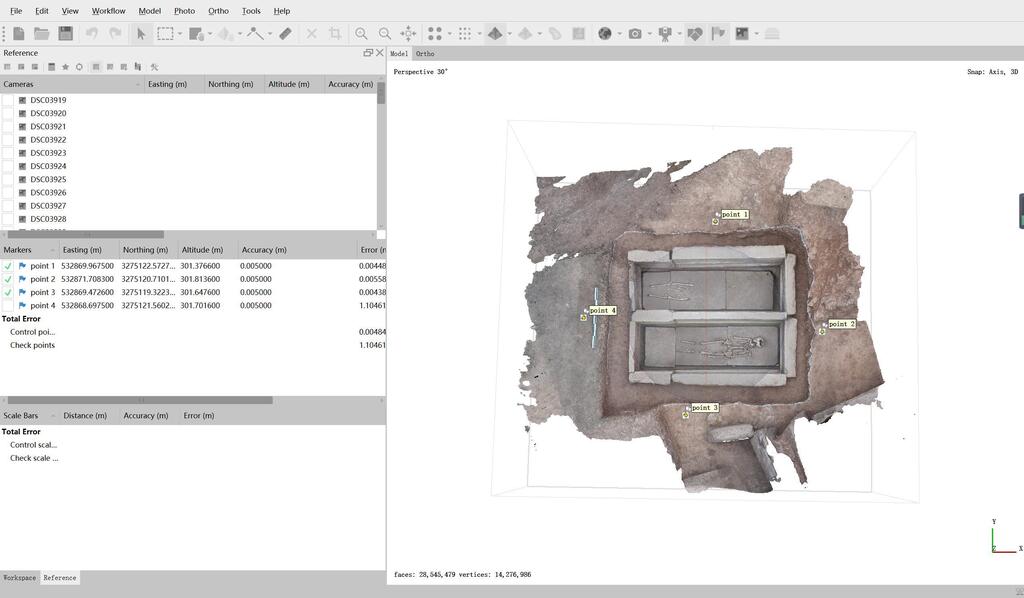The width and height of the screenshot is (1024, 598).
Task: Click the Save project floppy disk icon
Action: pos(65,33)
